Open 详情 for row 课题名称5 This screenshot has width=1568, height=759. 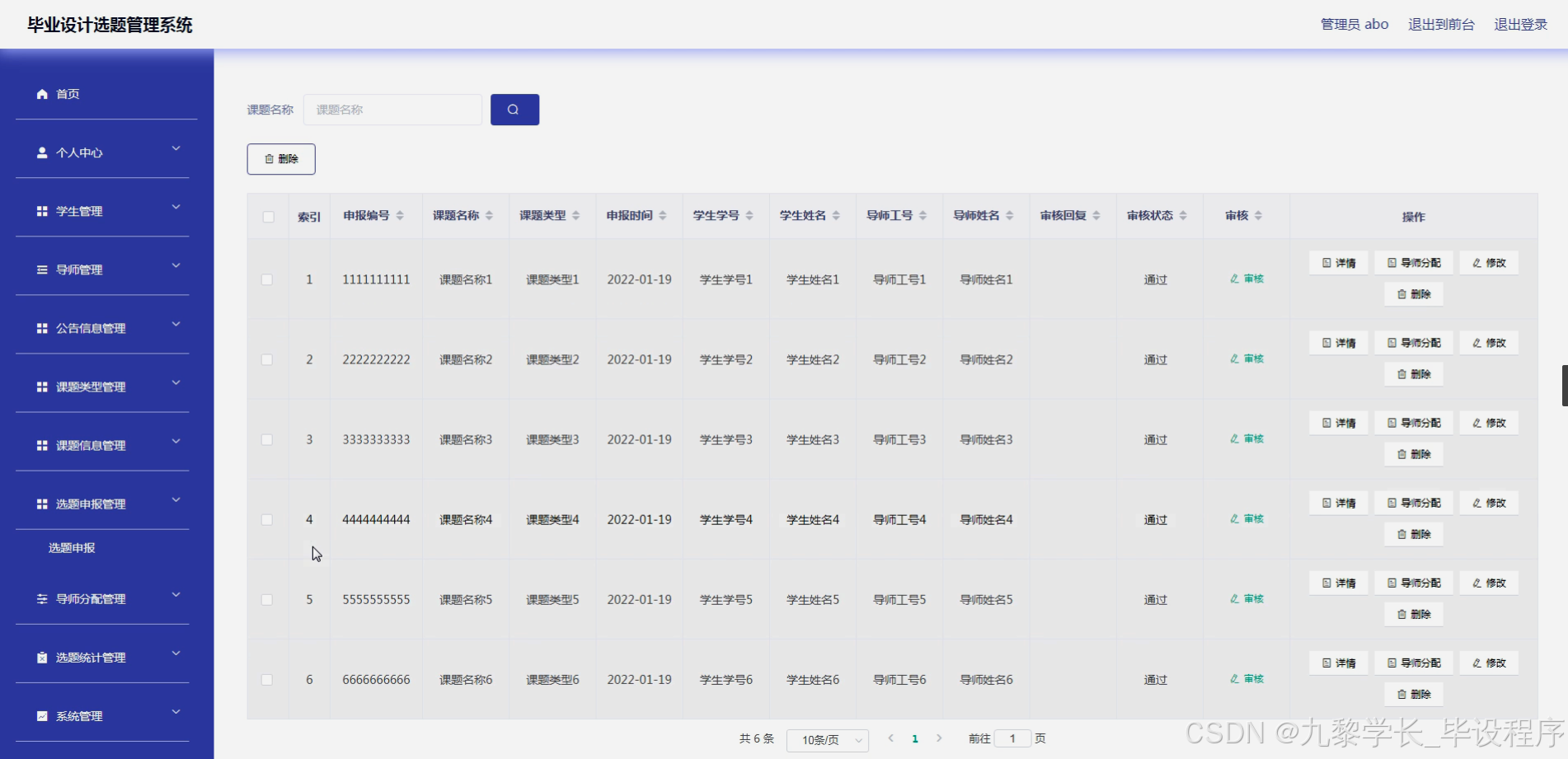tap(1339, 583)
